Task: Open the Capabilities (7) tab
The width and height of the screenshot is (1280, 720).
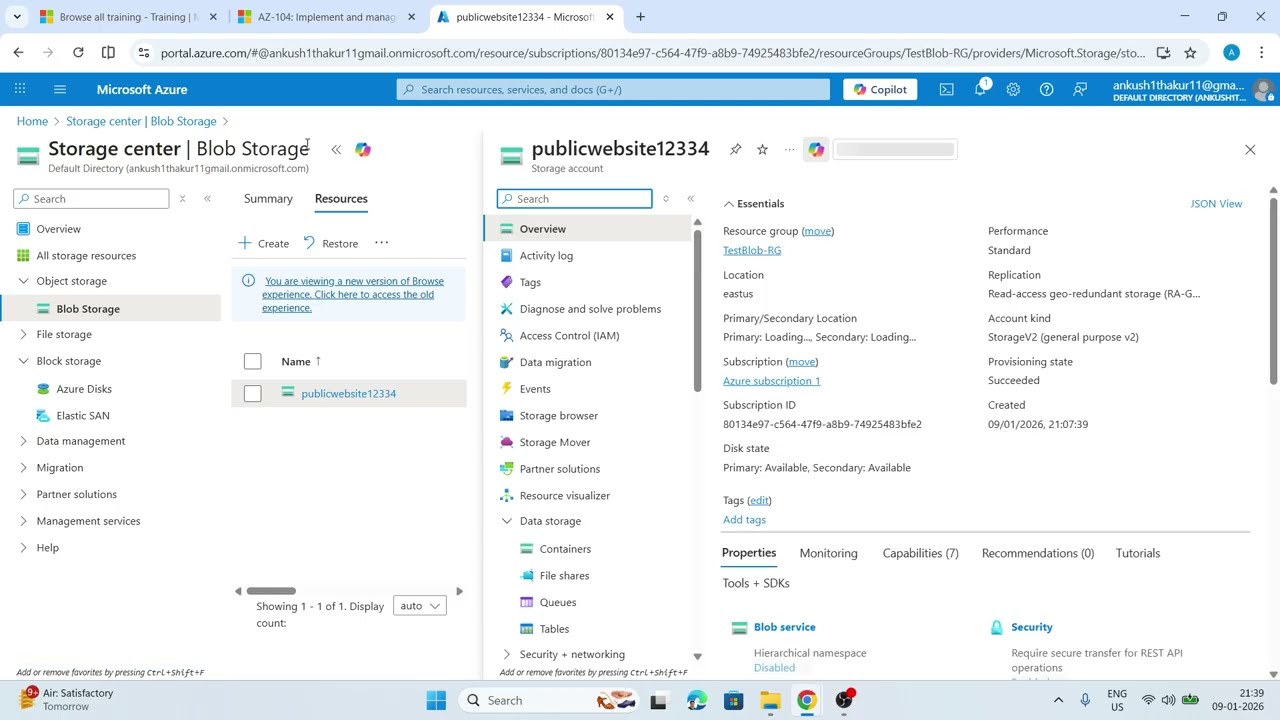Action: (x=920, y=553)
